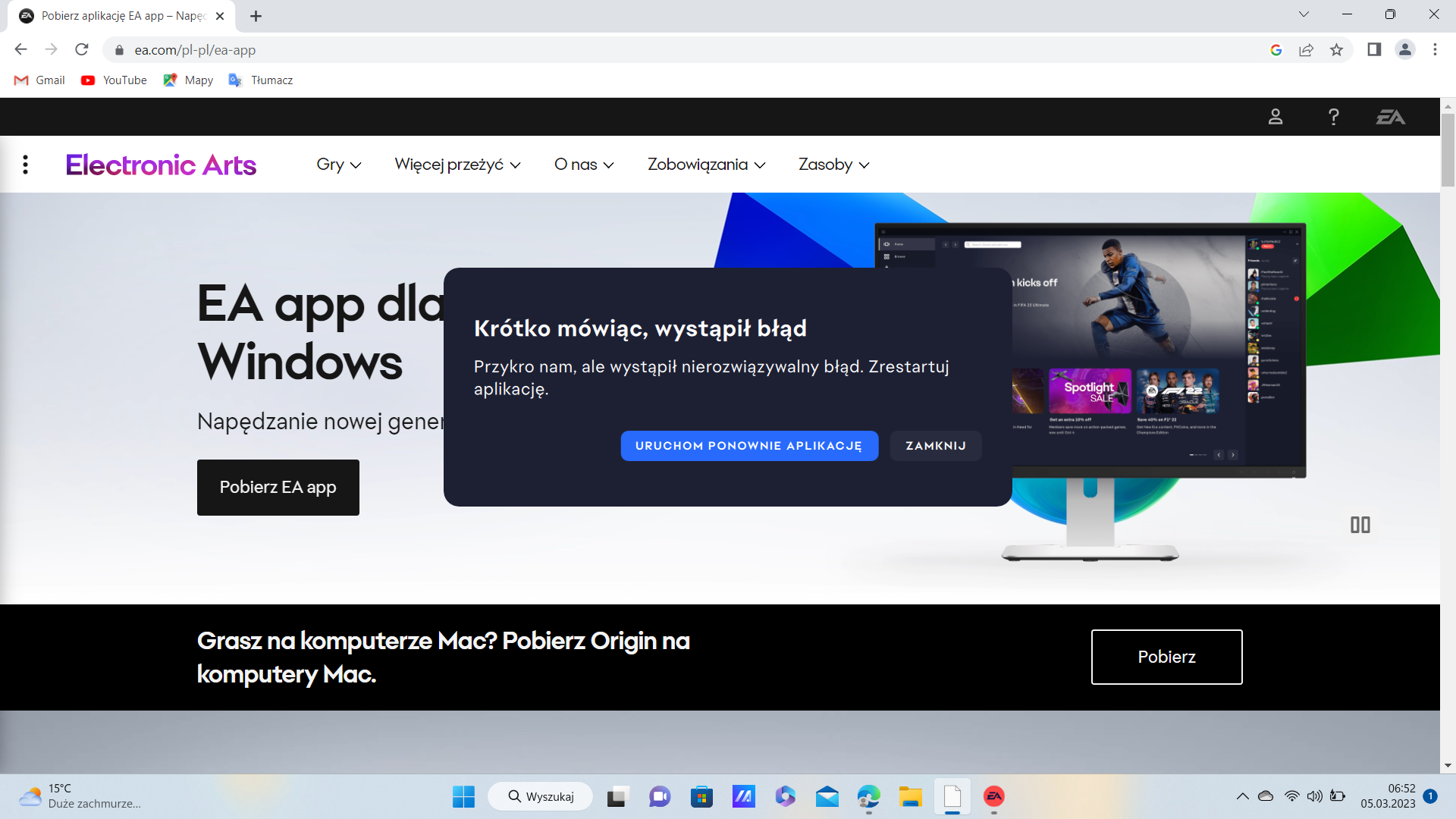This screenshot has height=819, width=1456.
Task: Click the OneDrive cloud tray icon
Action: point(1266,796)
